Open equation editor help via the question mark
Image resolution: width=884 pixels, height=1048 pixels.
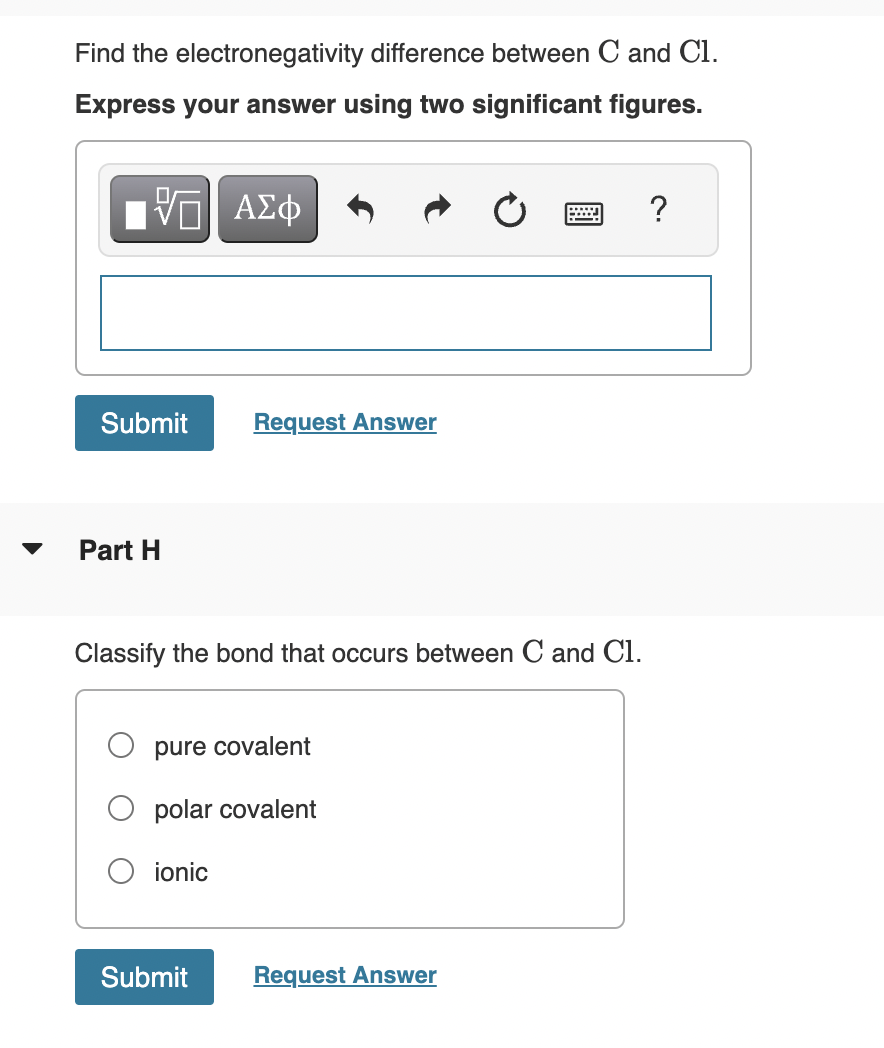pyautogui.click(x=658, y=211)
